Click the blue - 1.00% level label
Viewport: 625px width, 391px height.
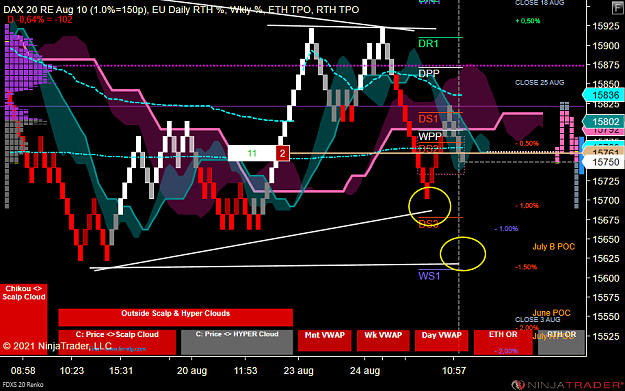pos(506,229)
